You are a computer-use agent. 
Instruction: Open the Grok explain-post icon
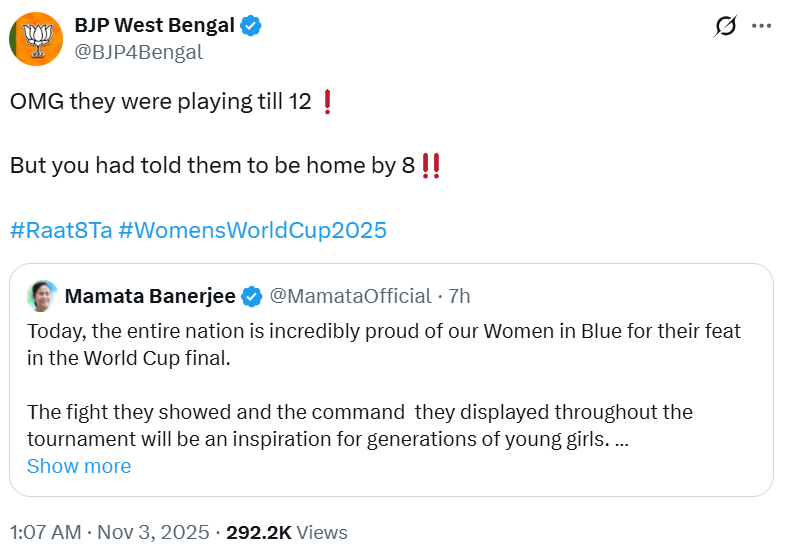726,27
